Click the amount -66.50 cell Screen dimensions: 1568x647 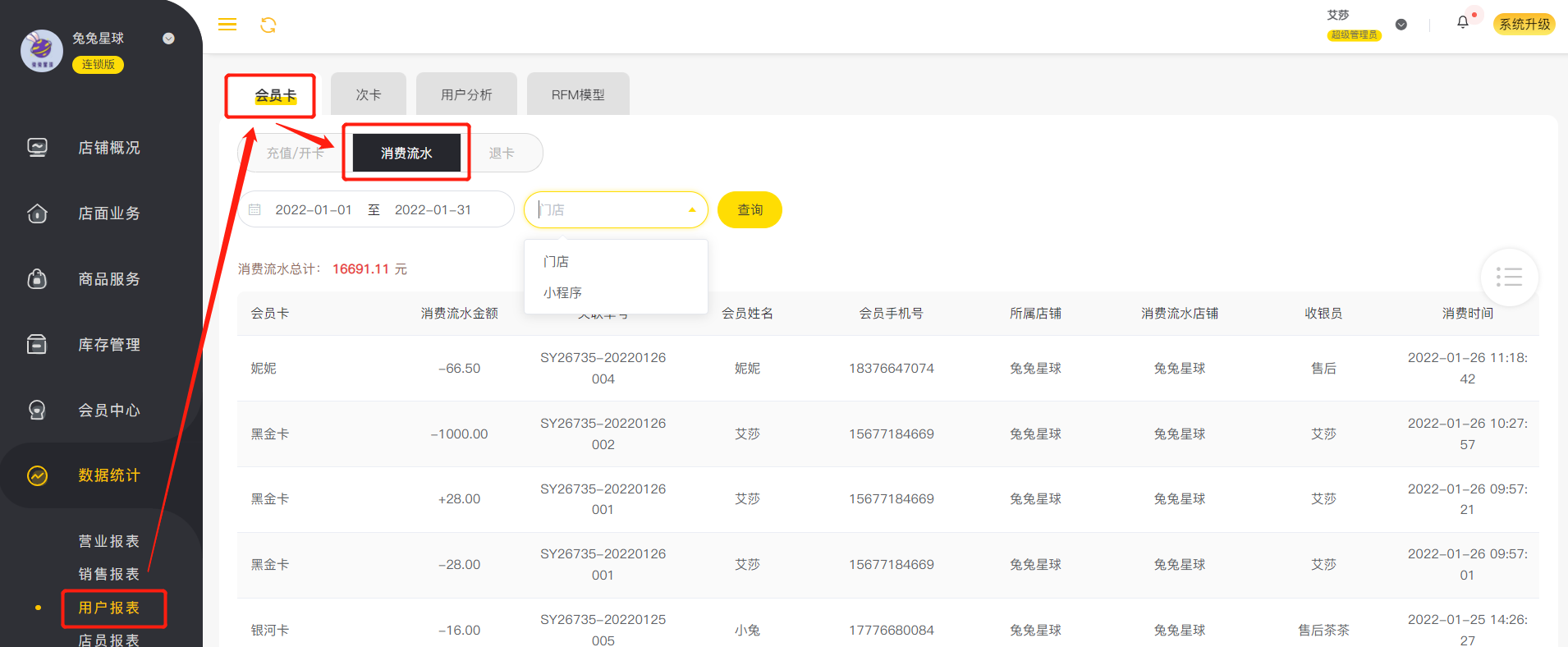460,368
